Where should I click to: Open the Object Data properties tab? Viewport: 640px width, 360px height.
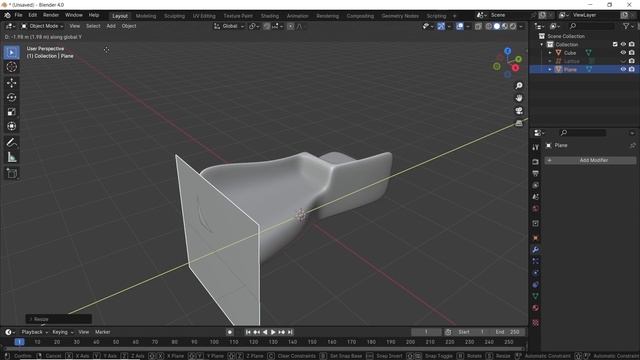(536, 296)
